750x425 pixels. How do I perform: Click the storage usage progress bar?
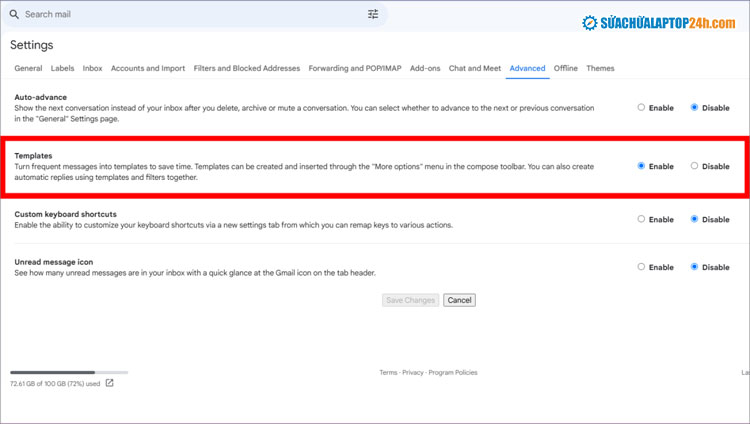tap(69, 372)
